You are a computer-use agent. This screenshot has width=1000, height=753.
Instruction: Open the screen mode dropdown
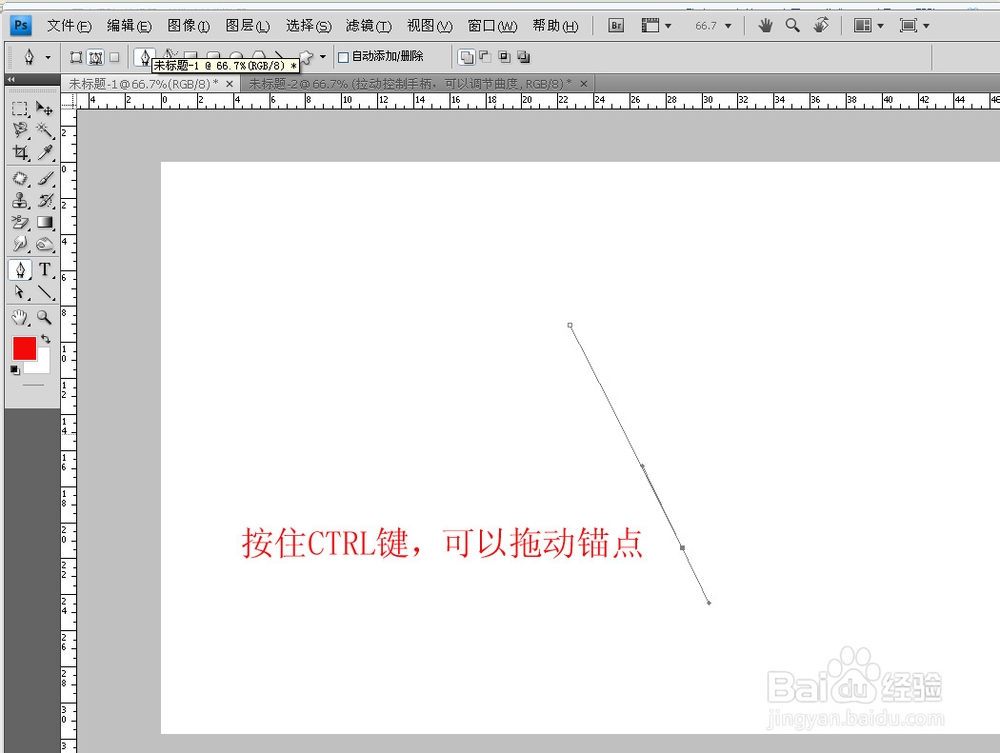click(927, 25)
